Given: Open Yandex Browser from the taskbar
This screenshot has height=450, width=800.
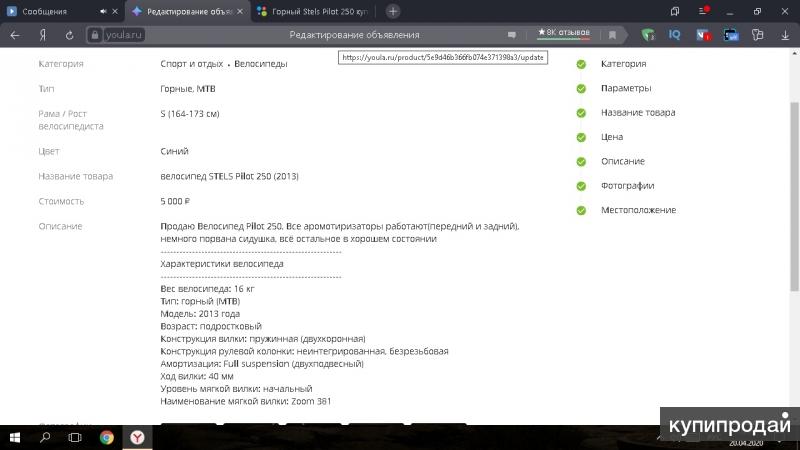Looking at the screenshot, I should [137, 437].
